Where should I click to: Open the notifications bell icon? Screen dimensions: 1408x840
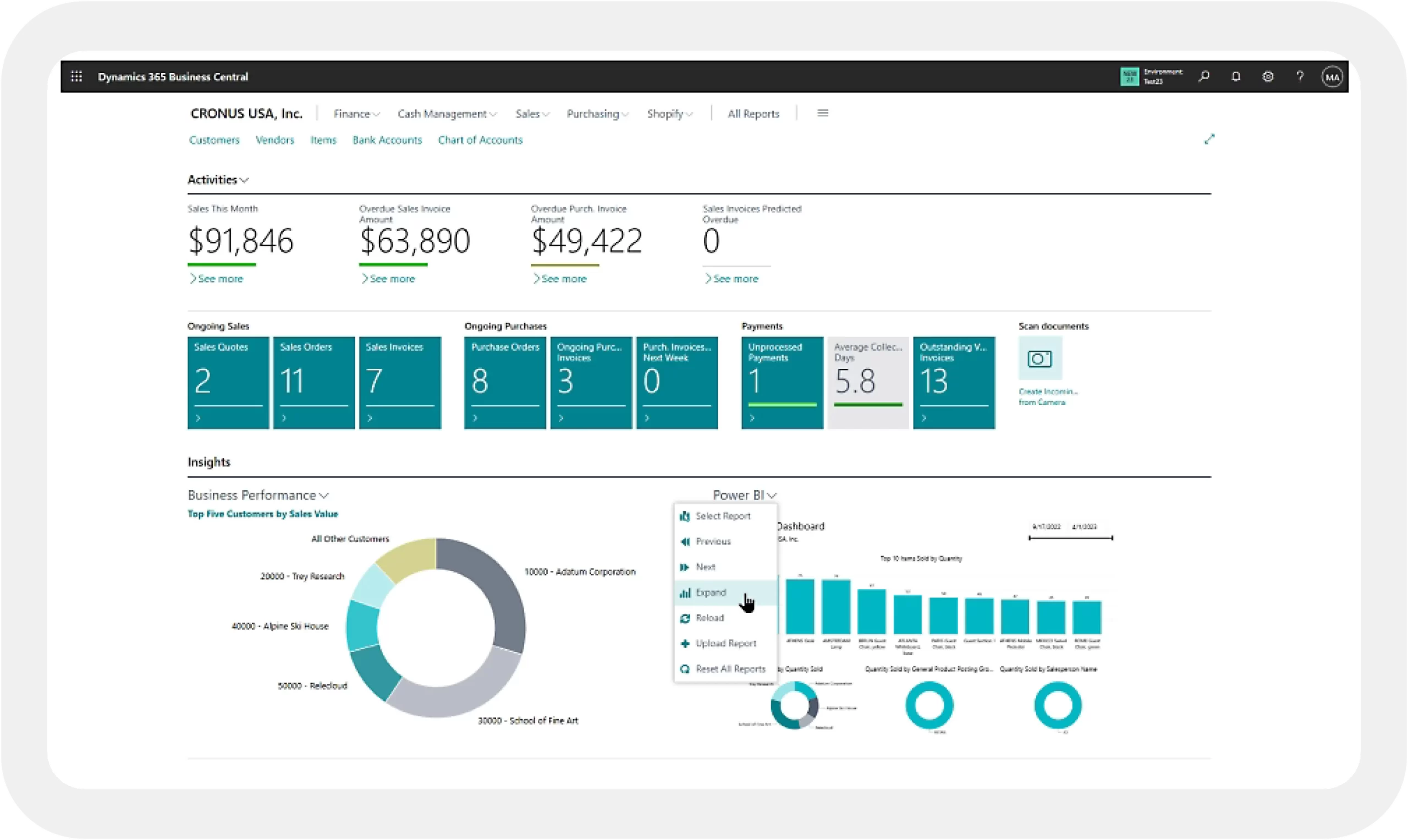tap(1236, 76)
